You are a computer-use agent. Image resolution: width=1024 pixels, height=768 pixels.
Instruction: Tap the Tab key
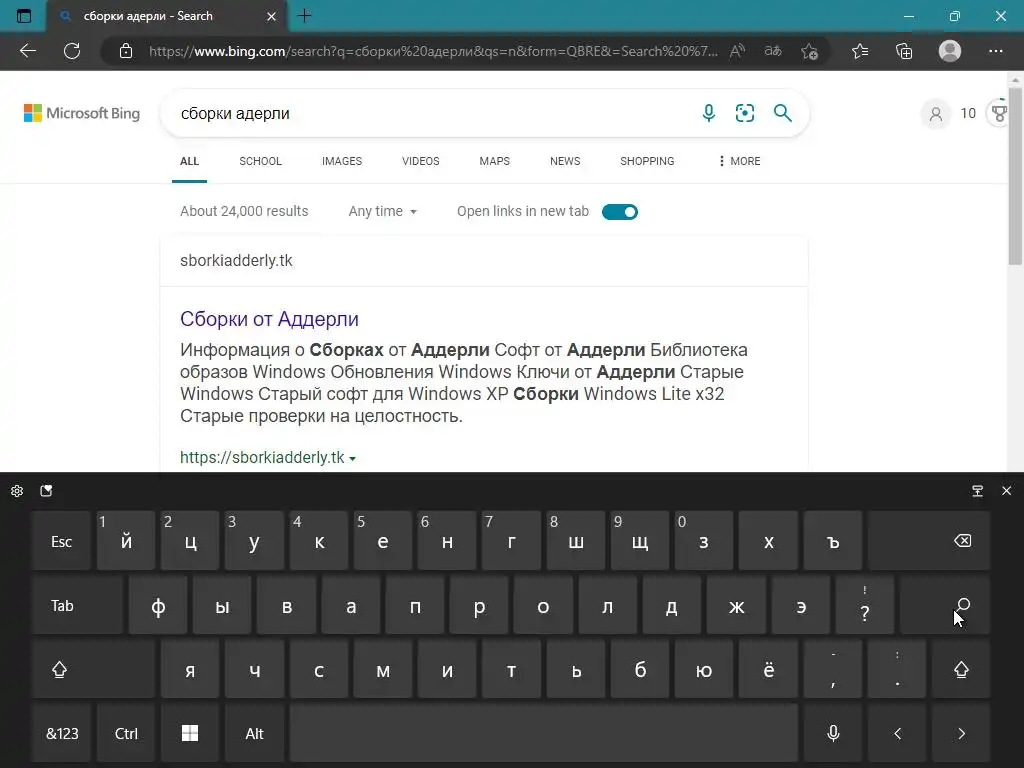(77, 606)
